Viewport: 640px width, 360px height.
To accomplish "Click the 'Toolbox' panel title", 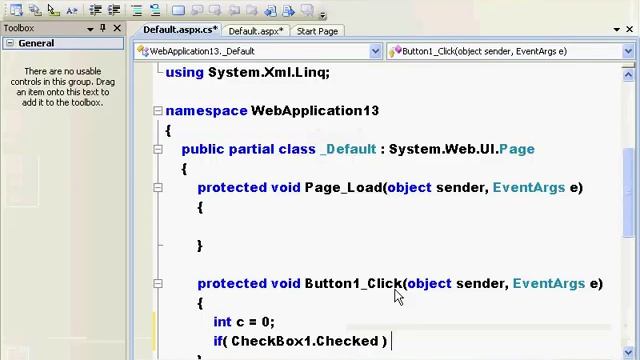I will [x=19, y=28].
